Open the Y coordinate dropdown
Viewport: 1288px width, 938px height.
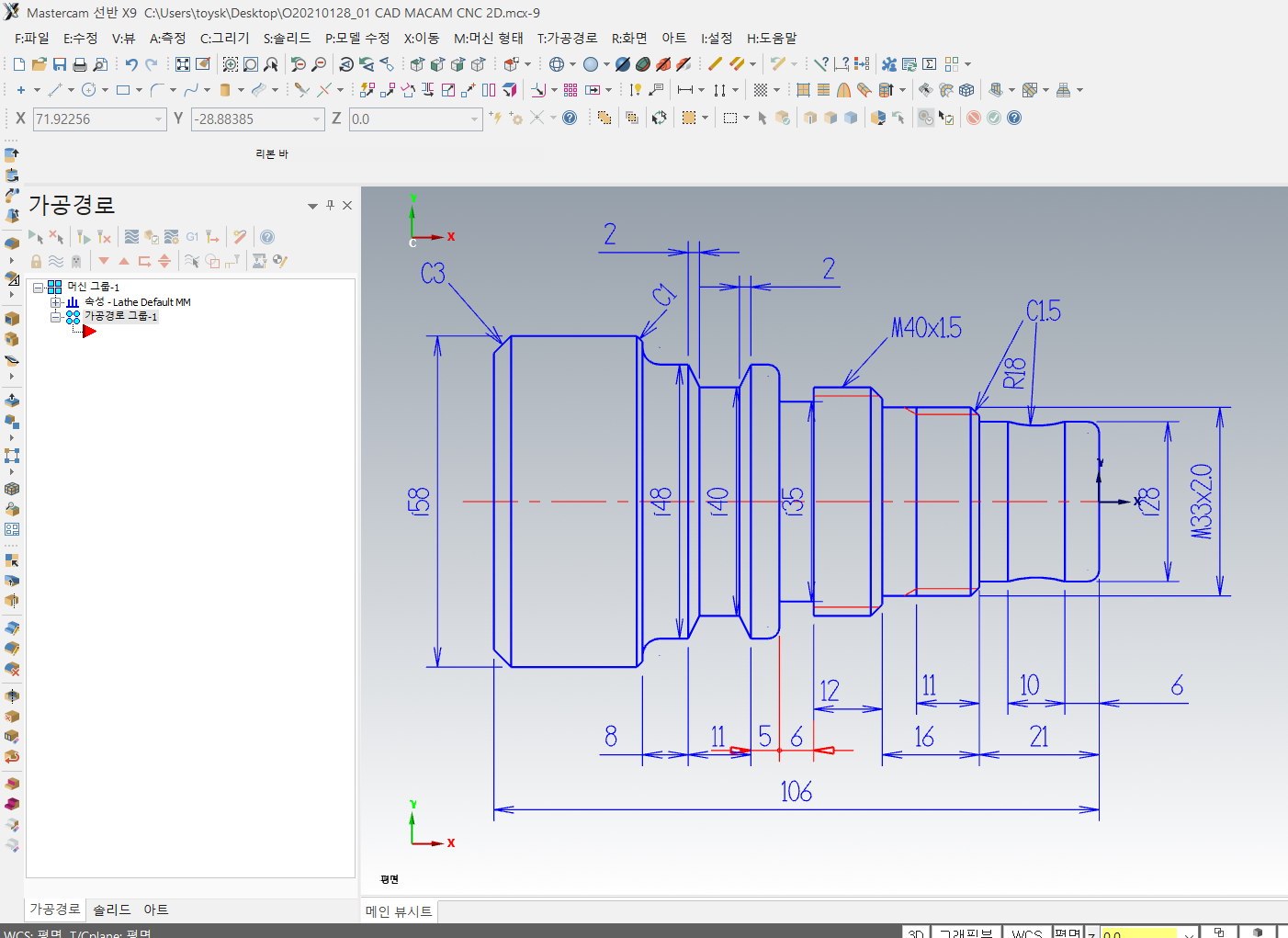(316, 119)
